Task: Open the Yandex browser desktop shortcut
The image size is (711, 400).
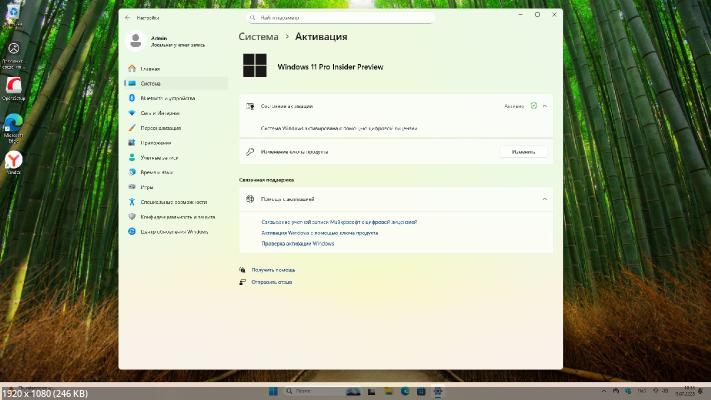Action: 13,163
